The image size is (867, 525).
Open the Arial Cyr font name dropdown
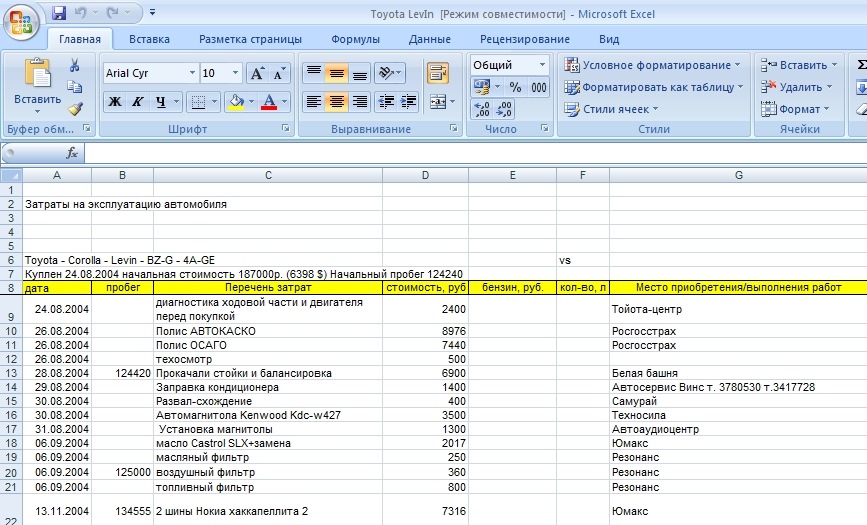pos(192,73)
